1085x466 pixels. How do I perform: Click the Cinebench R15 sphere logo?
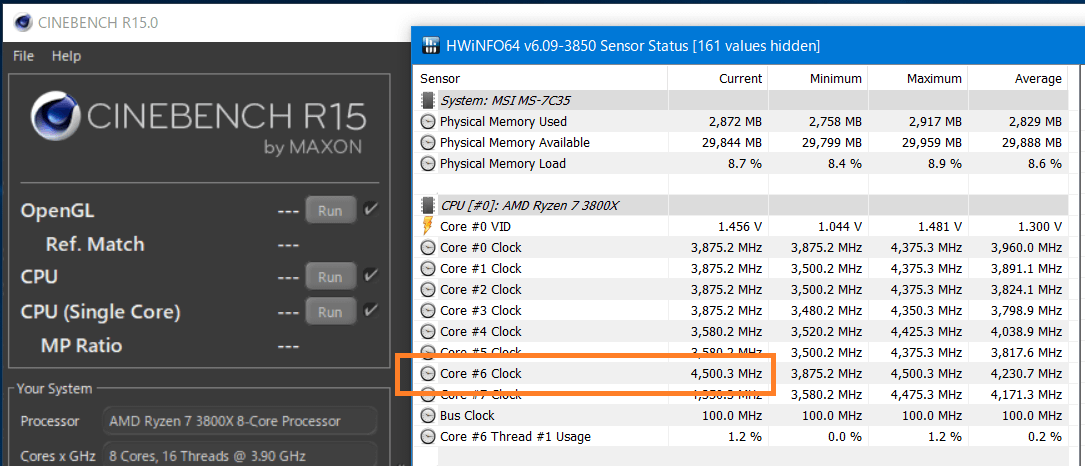click(53, 116)
